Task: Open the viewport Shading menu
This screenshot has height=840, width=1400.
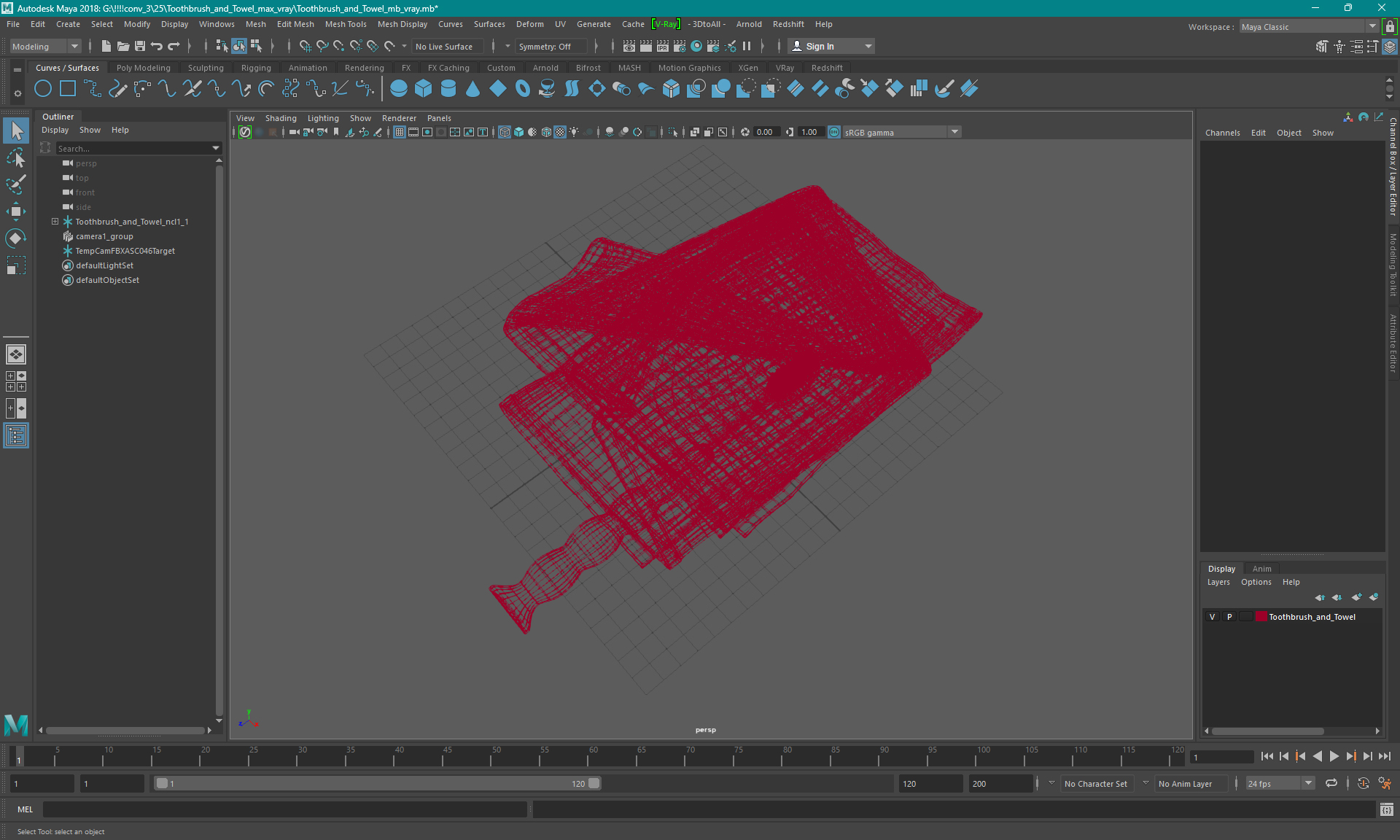Action: (x=281, y=118)
